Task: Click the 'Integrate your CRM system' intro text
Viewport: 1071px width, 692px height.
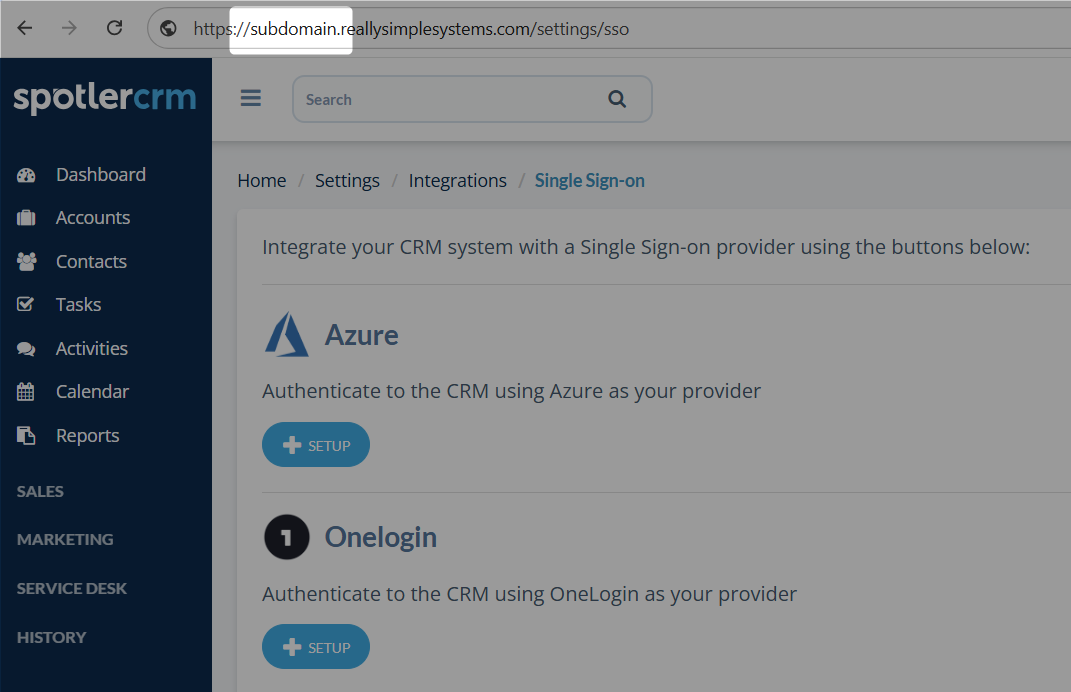Action: [x=646, y=247]
